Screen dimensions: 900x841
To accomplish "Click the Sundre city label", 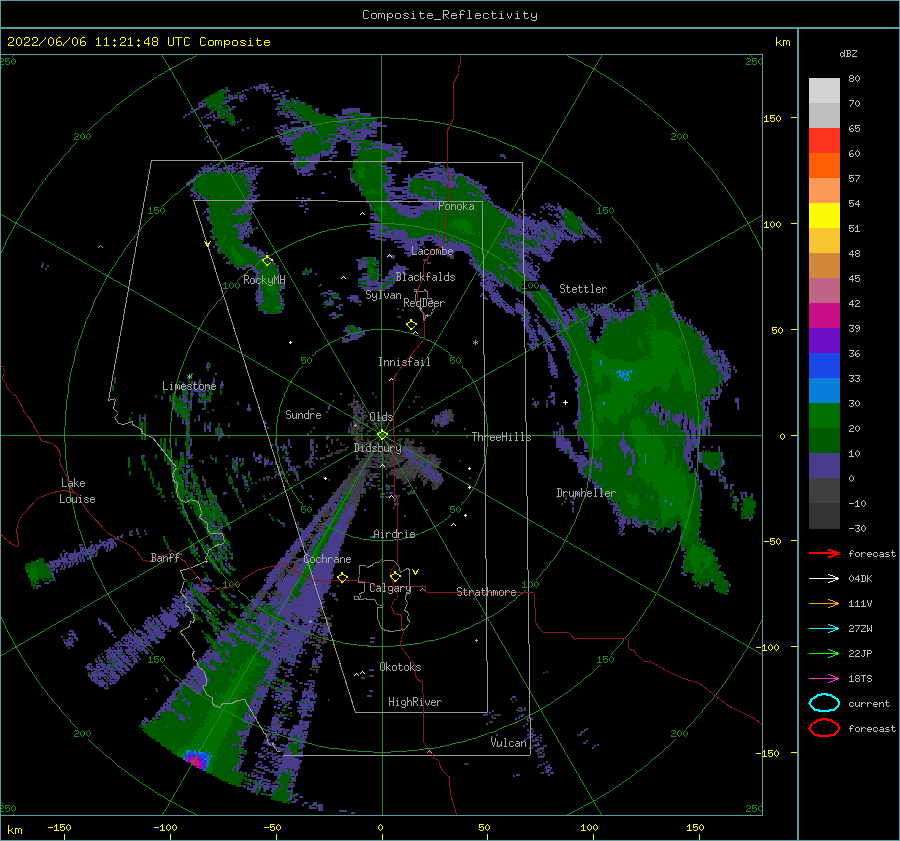I will (303, 414).
